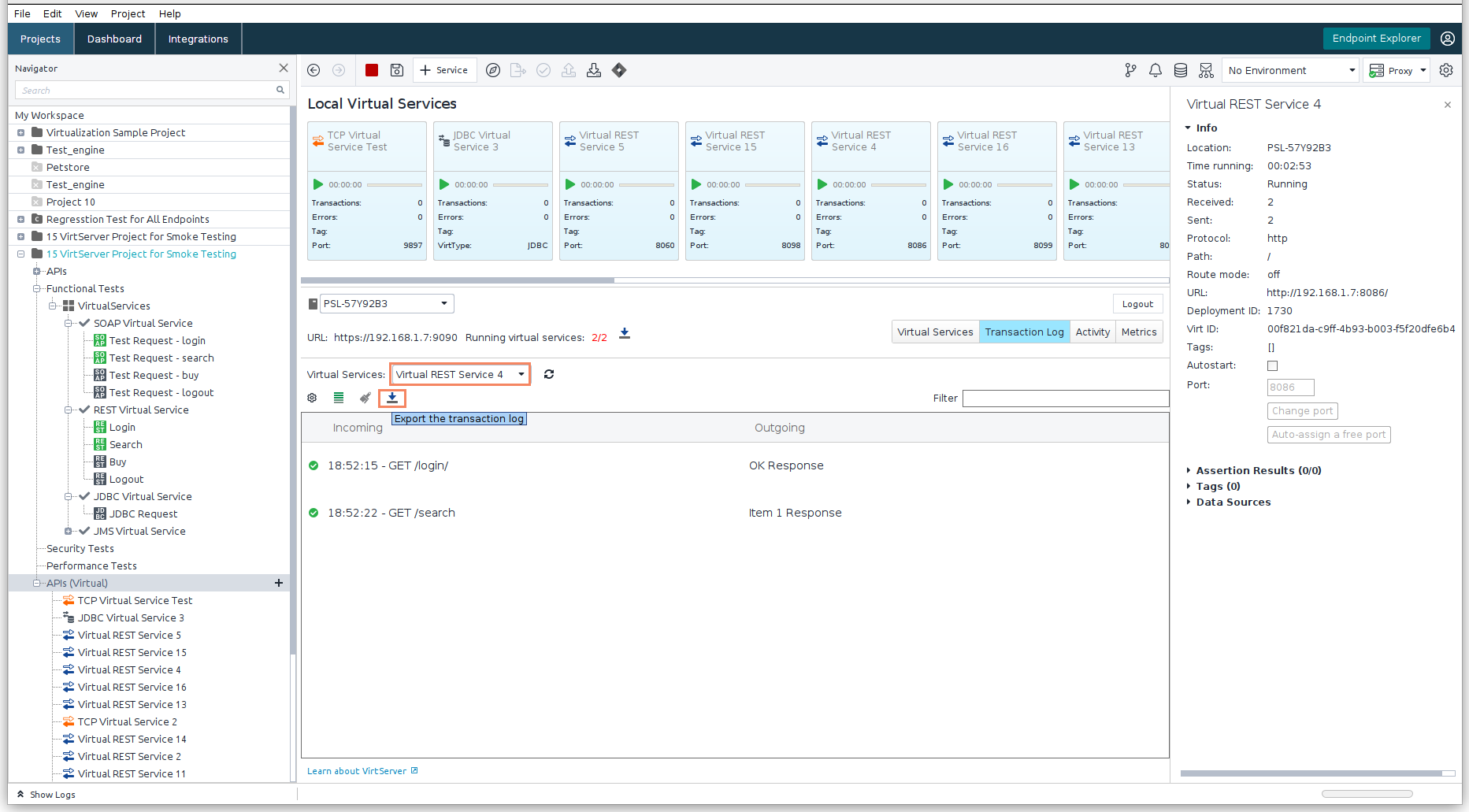Open the notifications bell icon
The image size is (1469, 812).
tap(1156, 70)
